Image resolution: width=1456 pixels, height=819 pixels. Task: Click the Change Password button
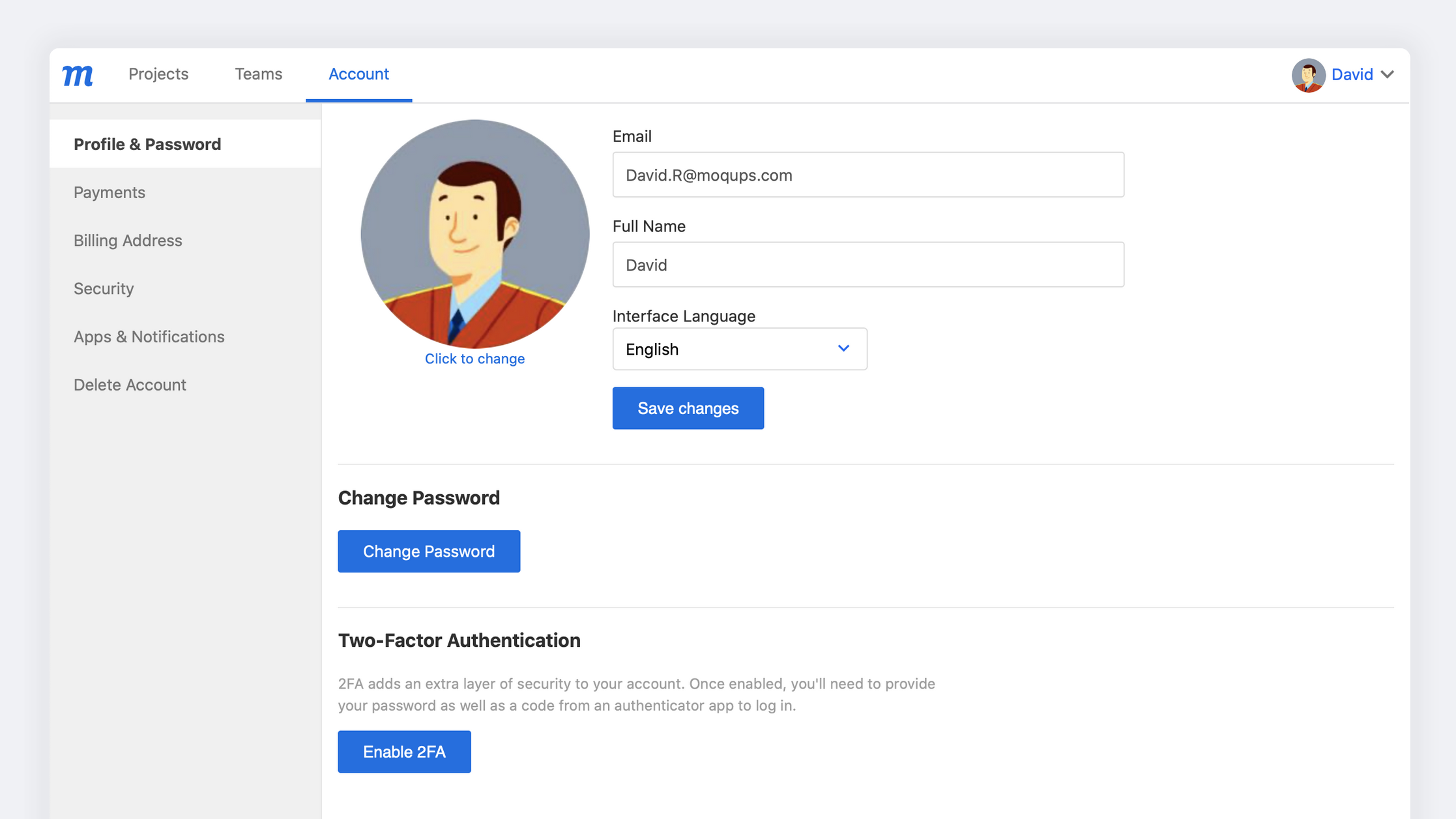428,551
